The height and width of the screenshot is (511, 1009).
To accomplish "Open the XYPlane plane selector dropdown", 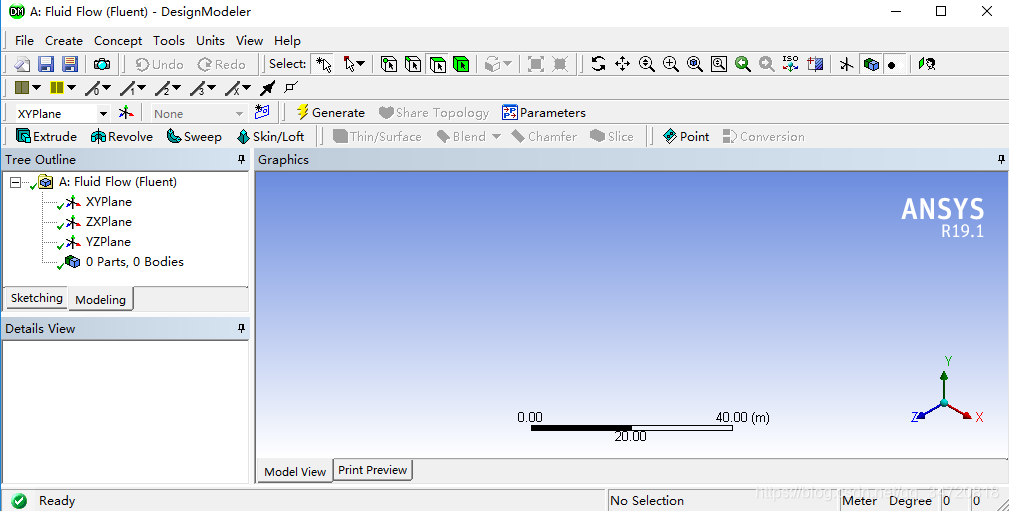I will 103,114.
